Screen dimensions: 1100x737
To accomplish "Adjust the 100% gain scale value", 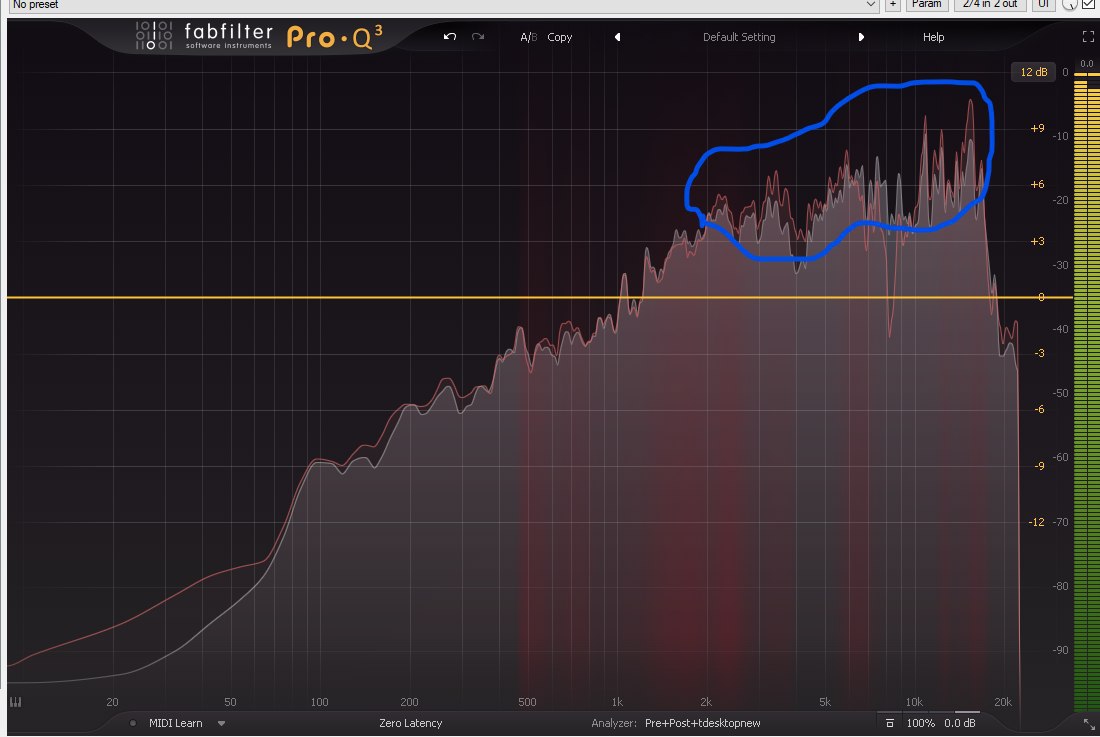I will [920, 723].
